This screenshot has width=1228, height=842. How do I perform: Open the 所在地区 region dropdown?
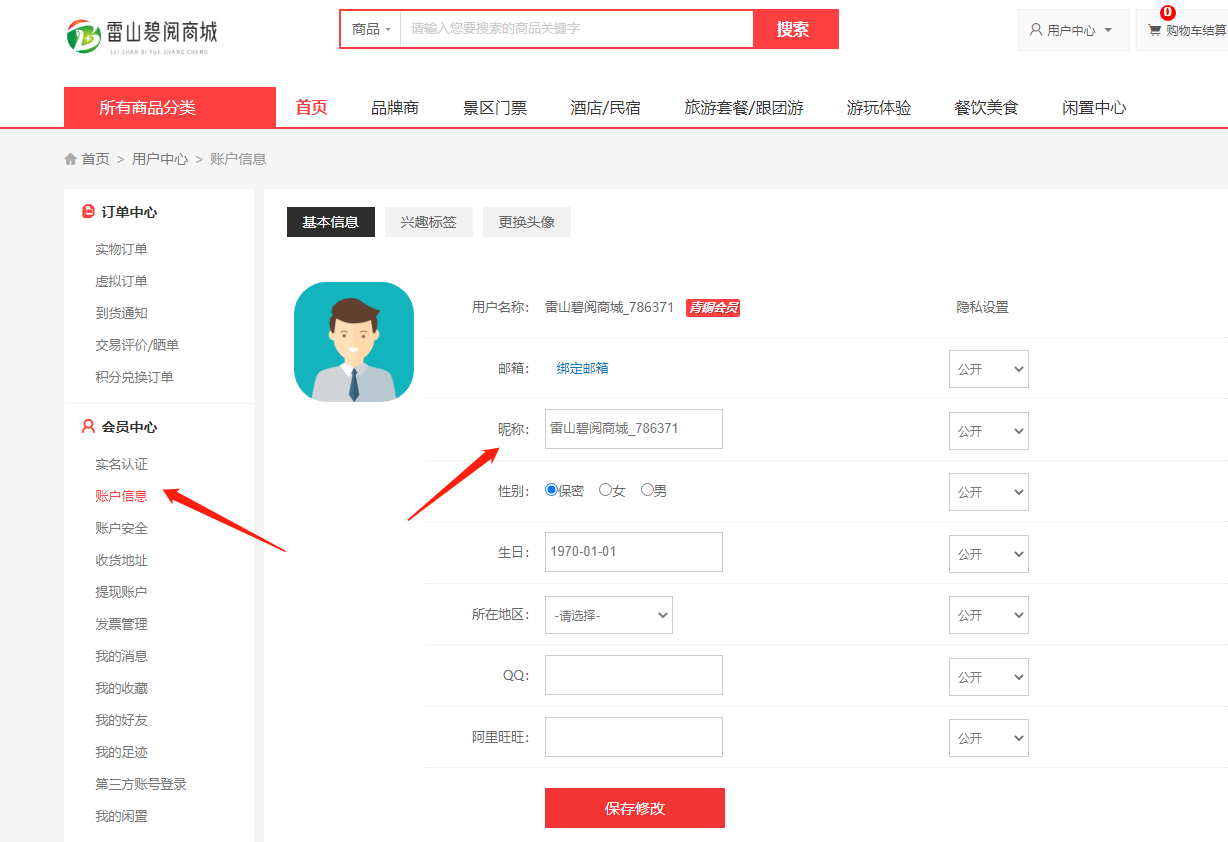click(608, 615)
